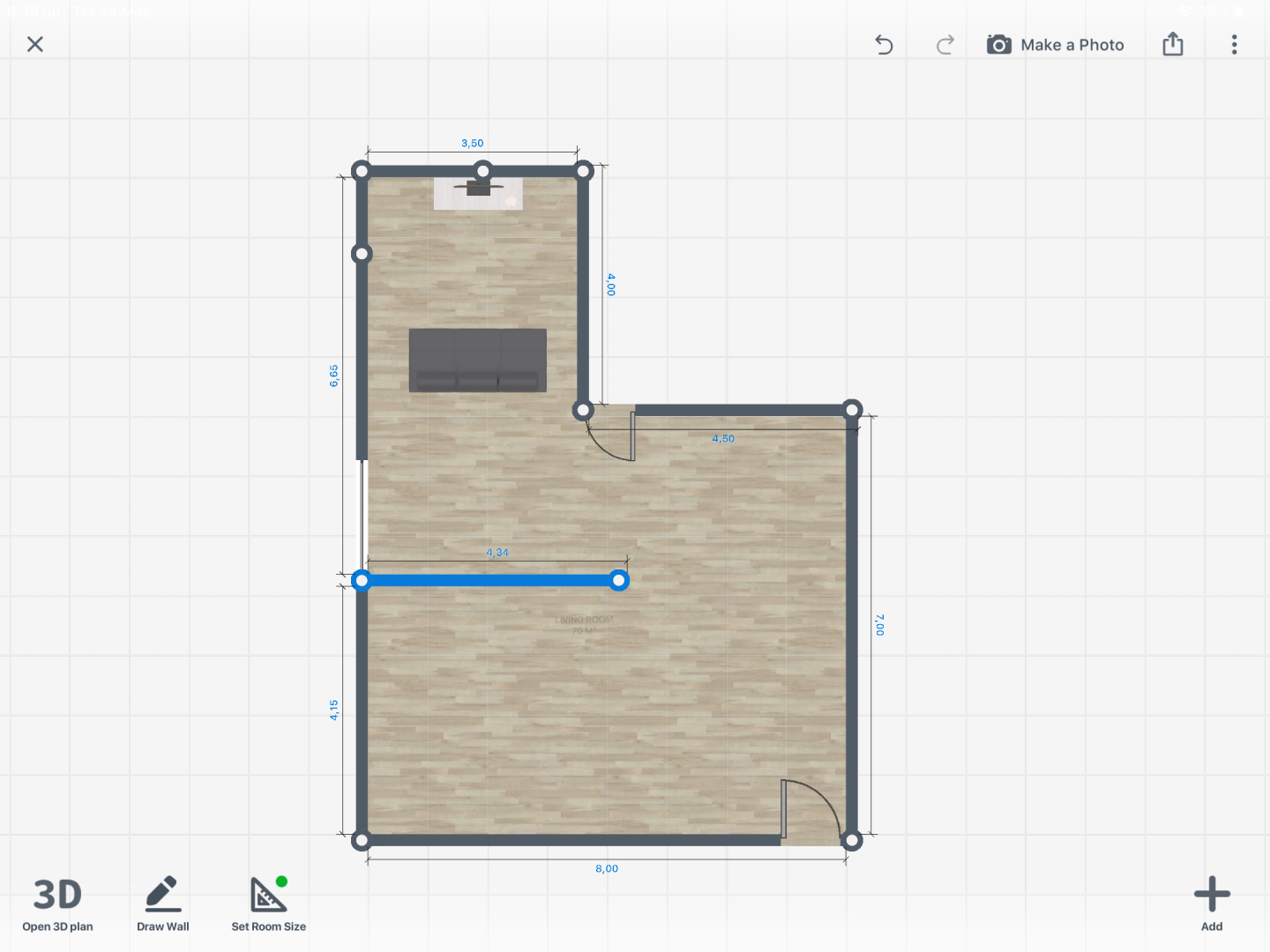Image resolution: width=1270 pixels, height=952 pixels.
Task: Open 3D plan view
Action: click(57, 904)
